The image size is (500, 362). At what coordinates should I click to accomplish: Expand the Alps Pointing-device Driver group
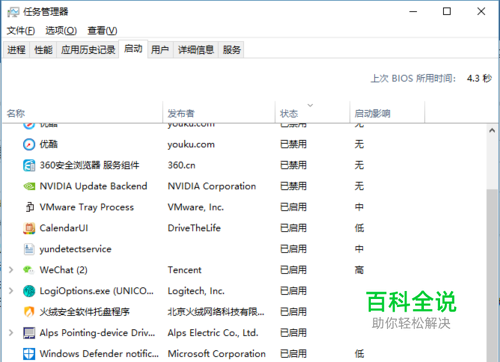pyautogui.click(x=11, y=332)
